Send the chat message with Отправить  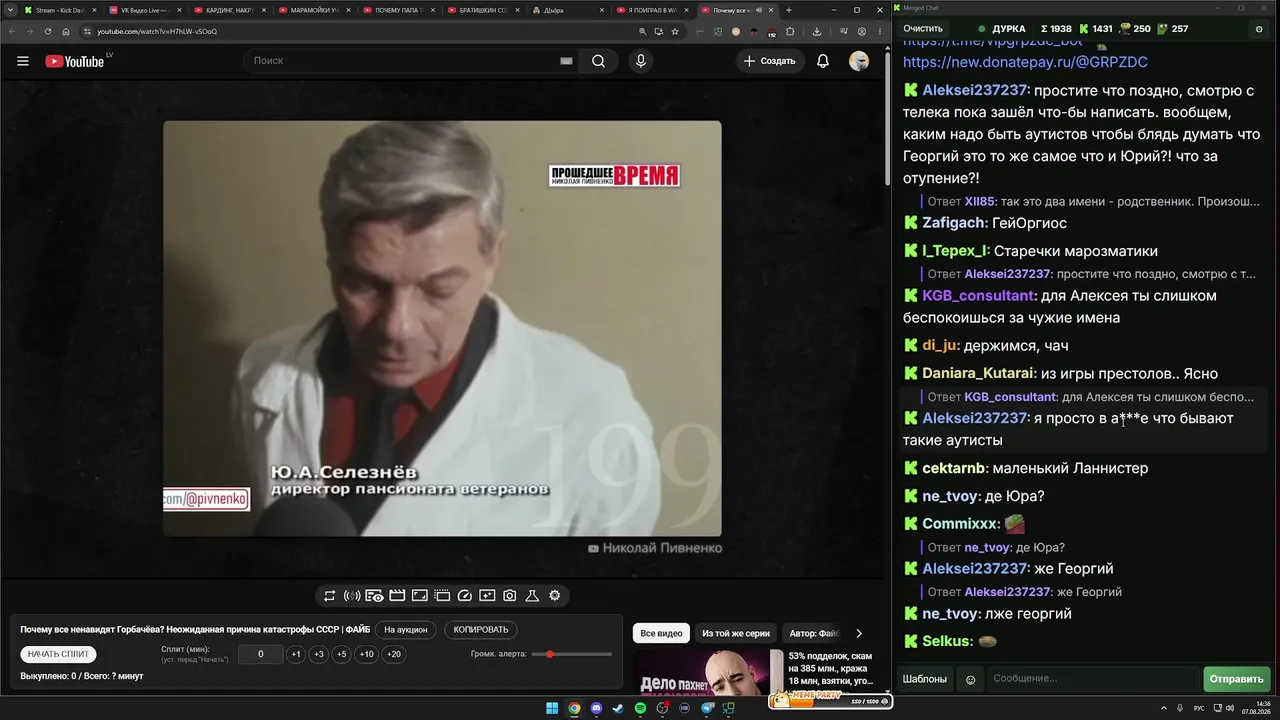[x=1236, y=679]
